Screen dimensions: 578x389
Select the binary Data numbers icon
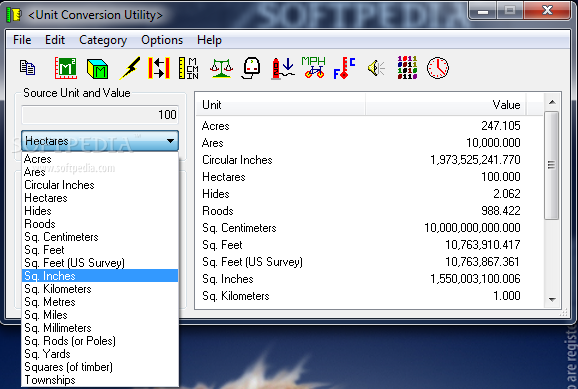pyautogui.click(x=407, y=68)
